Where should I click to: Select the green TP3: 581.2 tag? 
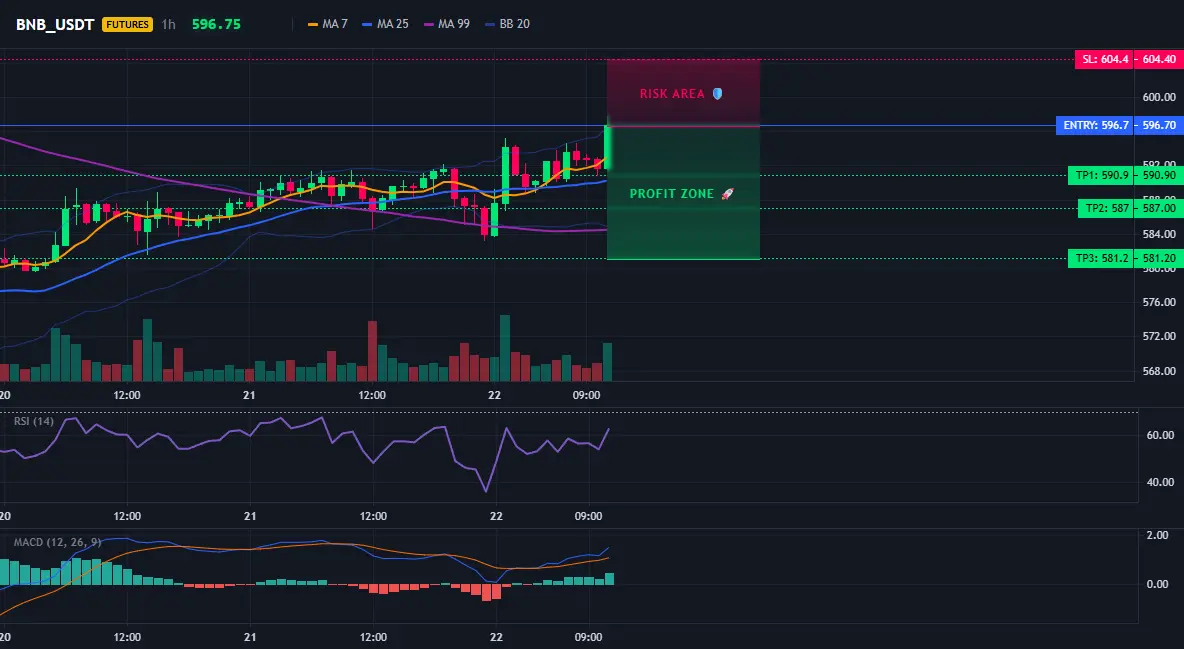[x=1101, y=258]
